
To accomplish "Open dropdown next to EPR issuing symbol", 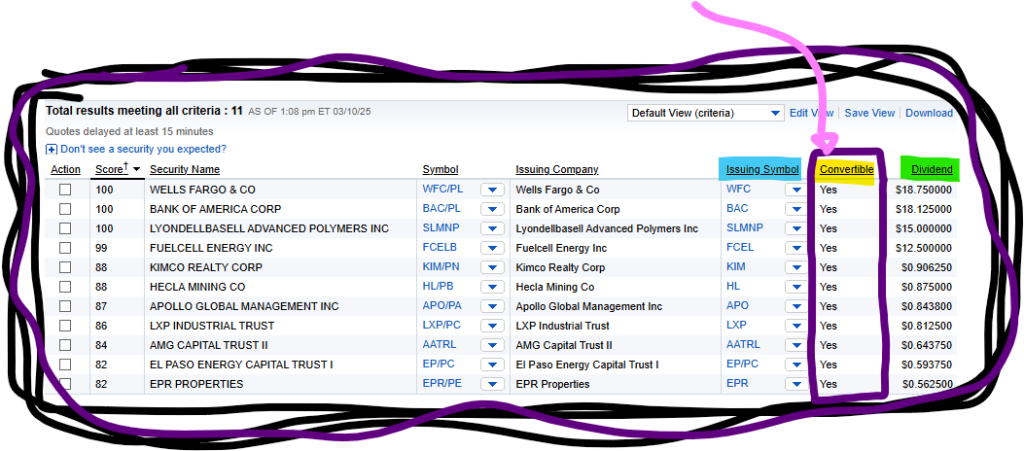I will click(796, 384).
